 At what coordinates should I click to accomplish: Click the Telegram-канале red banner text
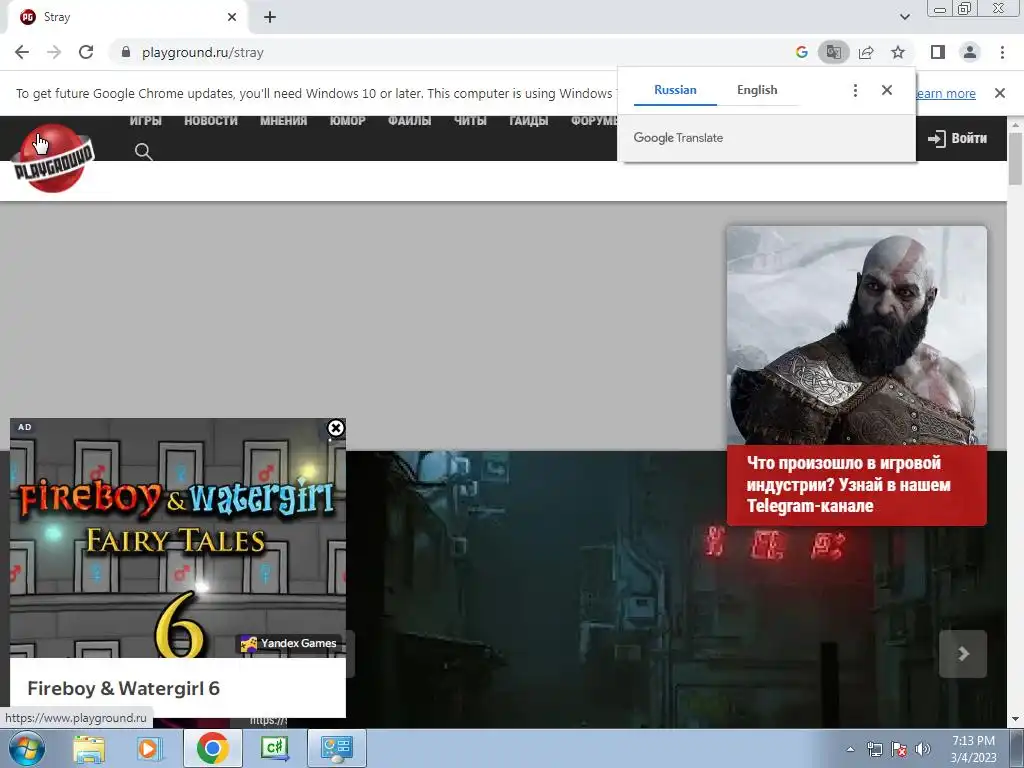848,485
